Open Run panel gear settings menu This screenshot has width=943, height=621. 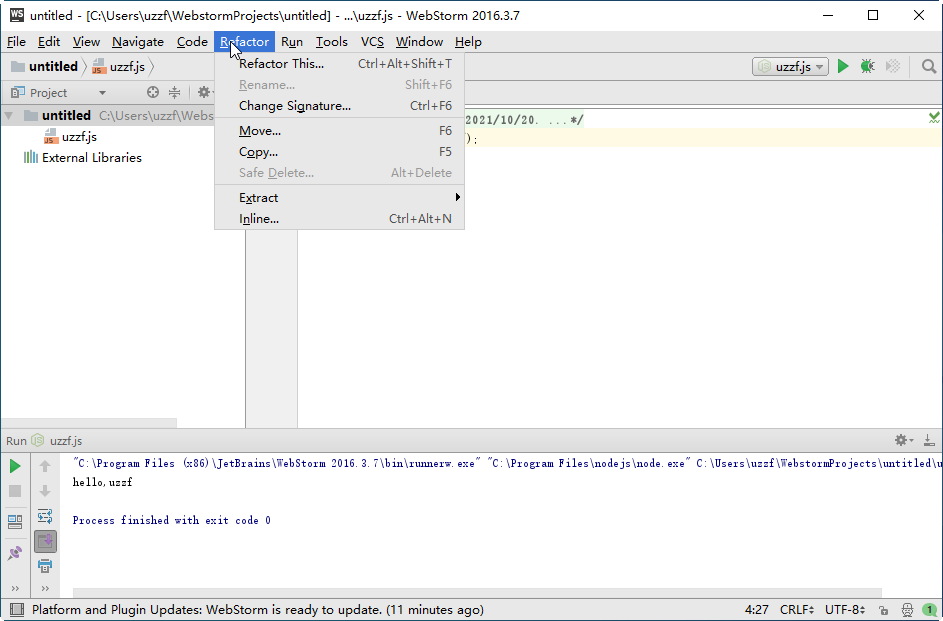click(903, 440)
